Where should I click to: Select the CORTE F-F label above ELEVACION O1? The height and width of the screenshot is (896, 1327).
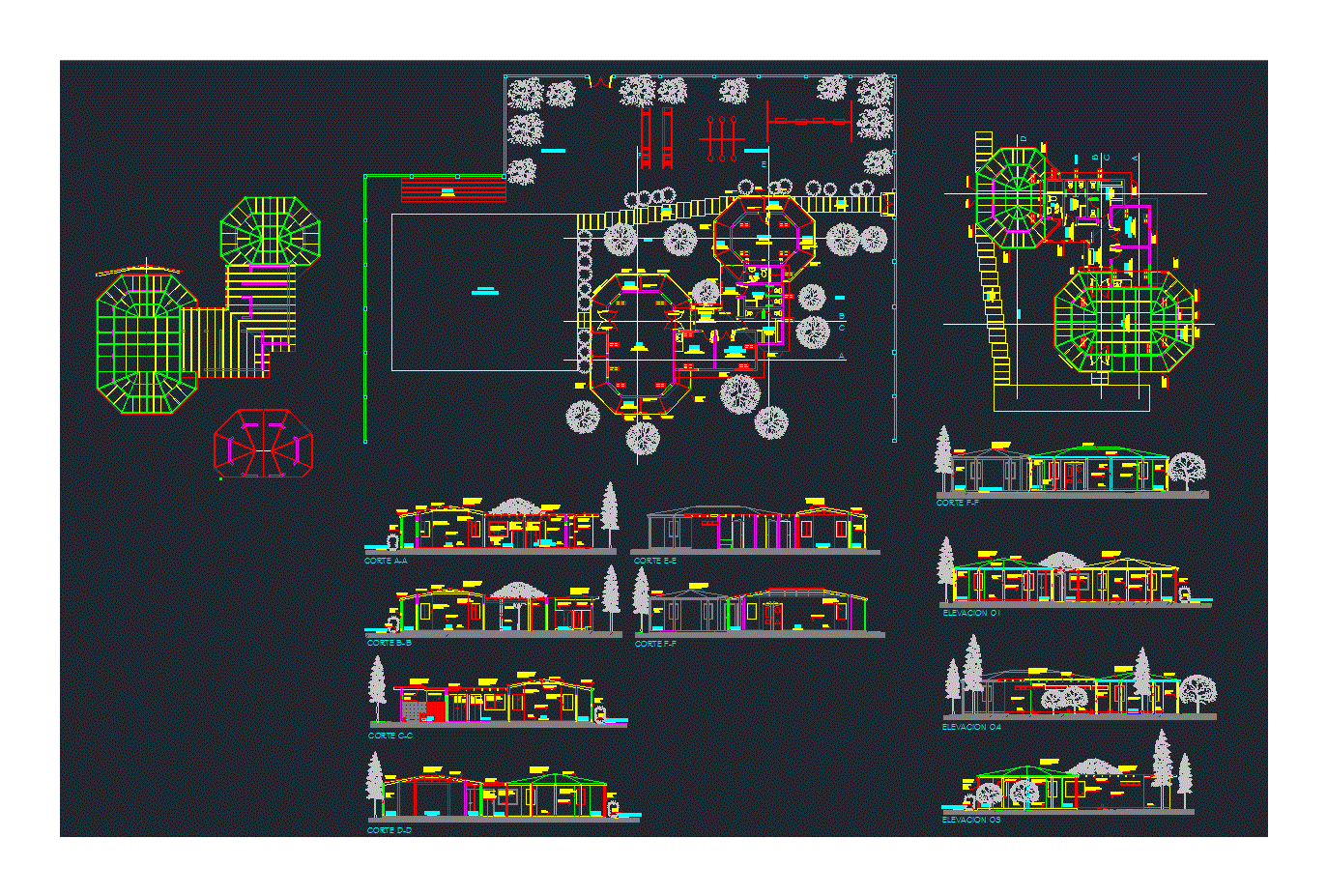[958, 503]
